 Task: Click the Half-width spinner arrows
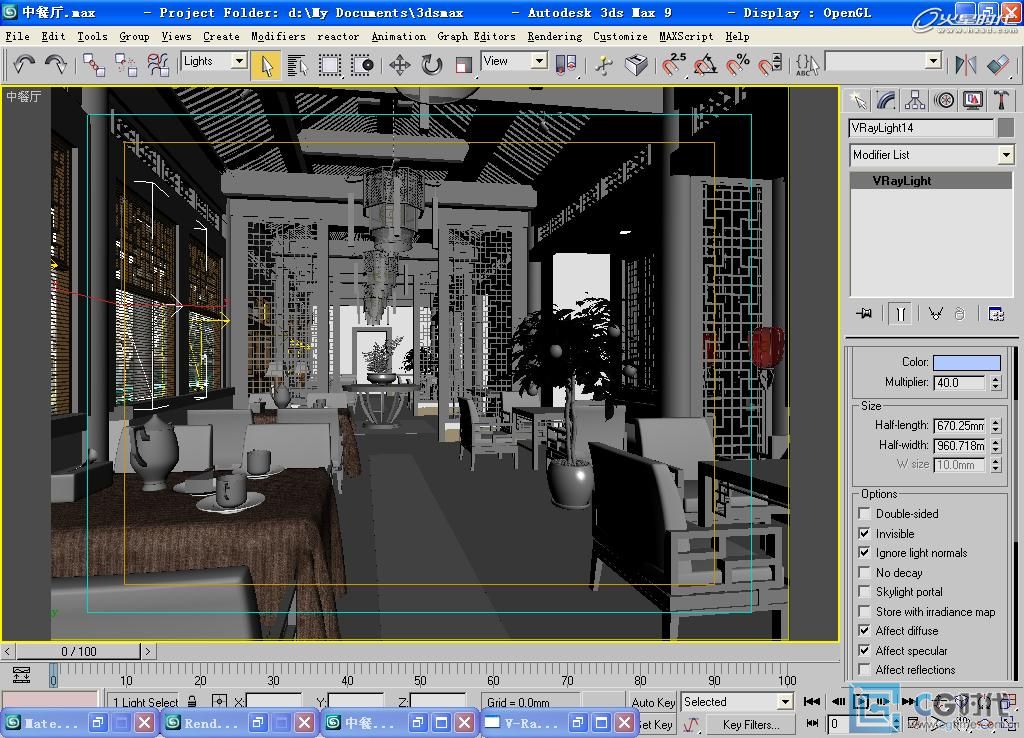click(x=995, y=445)
